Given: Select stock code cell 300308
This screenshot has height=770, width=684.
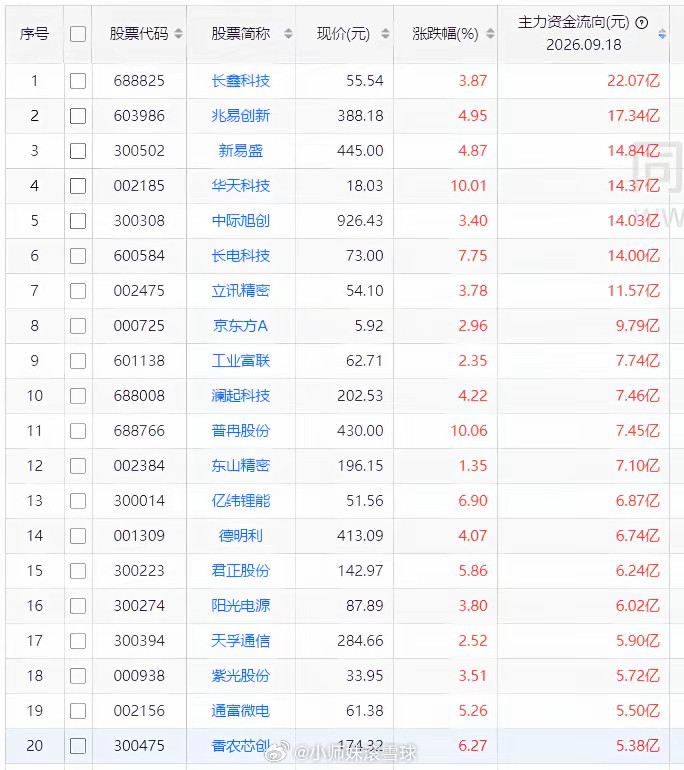Looking at the screenshot, I should click(139, 221).
